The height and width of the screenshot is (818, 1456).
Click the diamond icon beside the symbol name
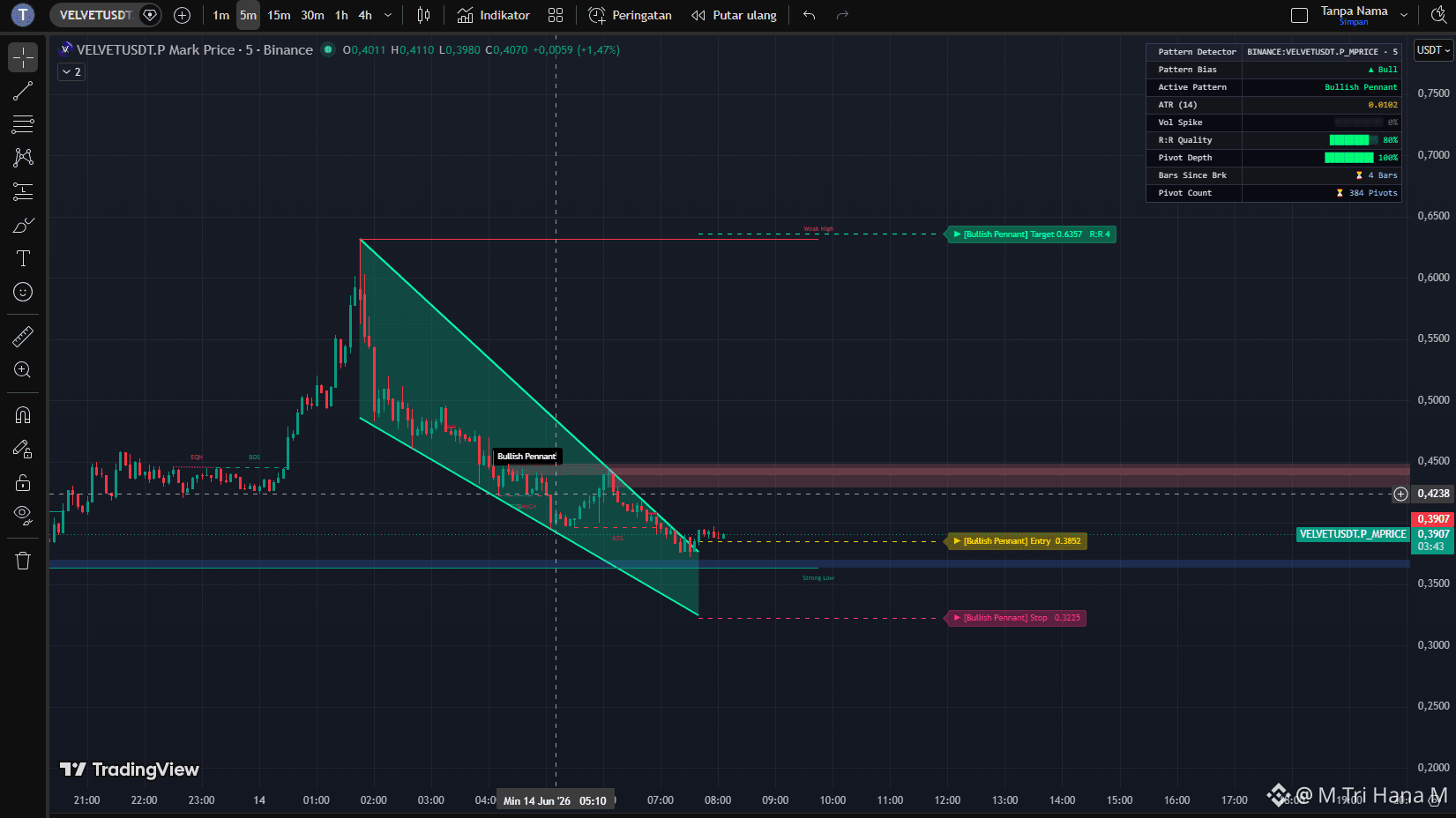click(150, 15)
